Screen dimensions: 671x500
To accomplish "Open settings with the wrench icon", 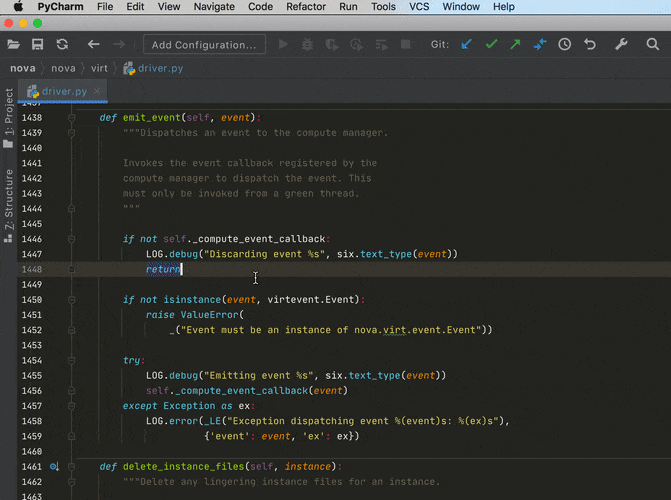I will click(621, 44).
